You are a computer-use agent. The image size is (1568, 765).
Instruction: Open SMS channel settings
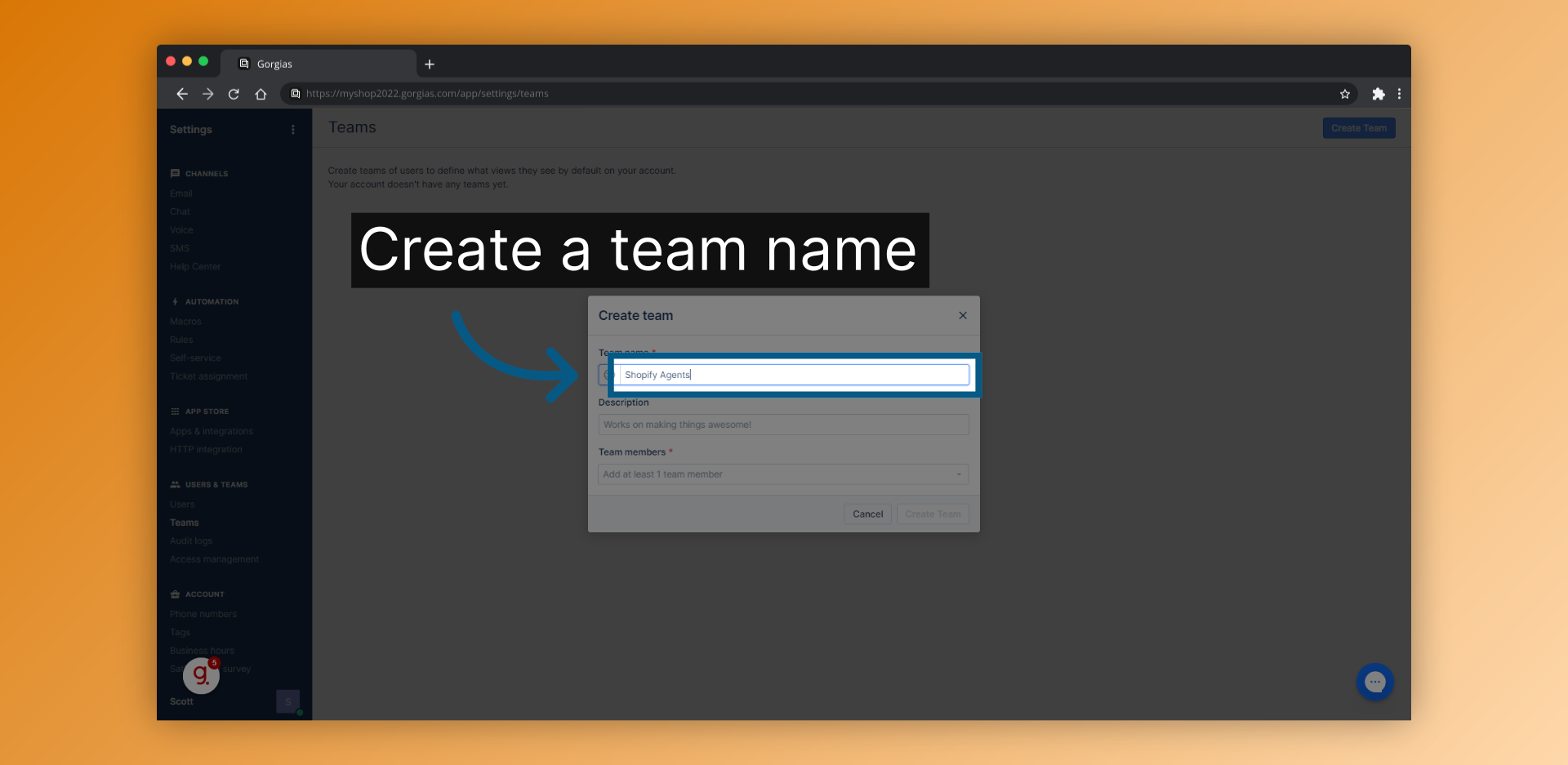click(180, 248)
